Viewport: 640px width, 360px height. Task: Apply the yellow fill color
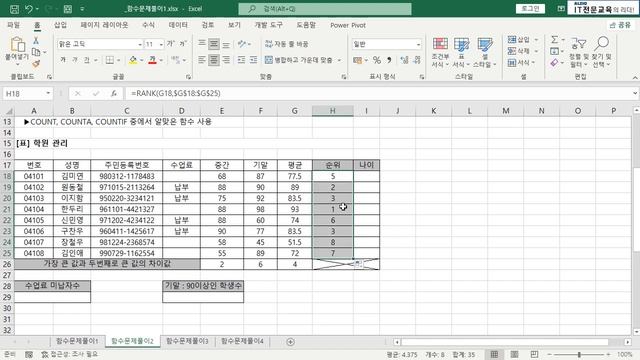pos(133,60)
